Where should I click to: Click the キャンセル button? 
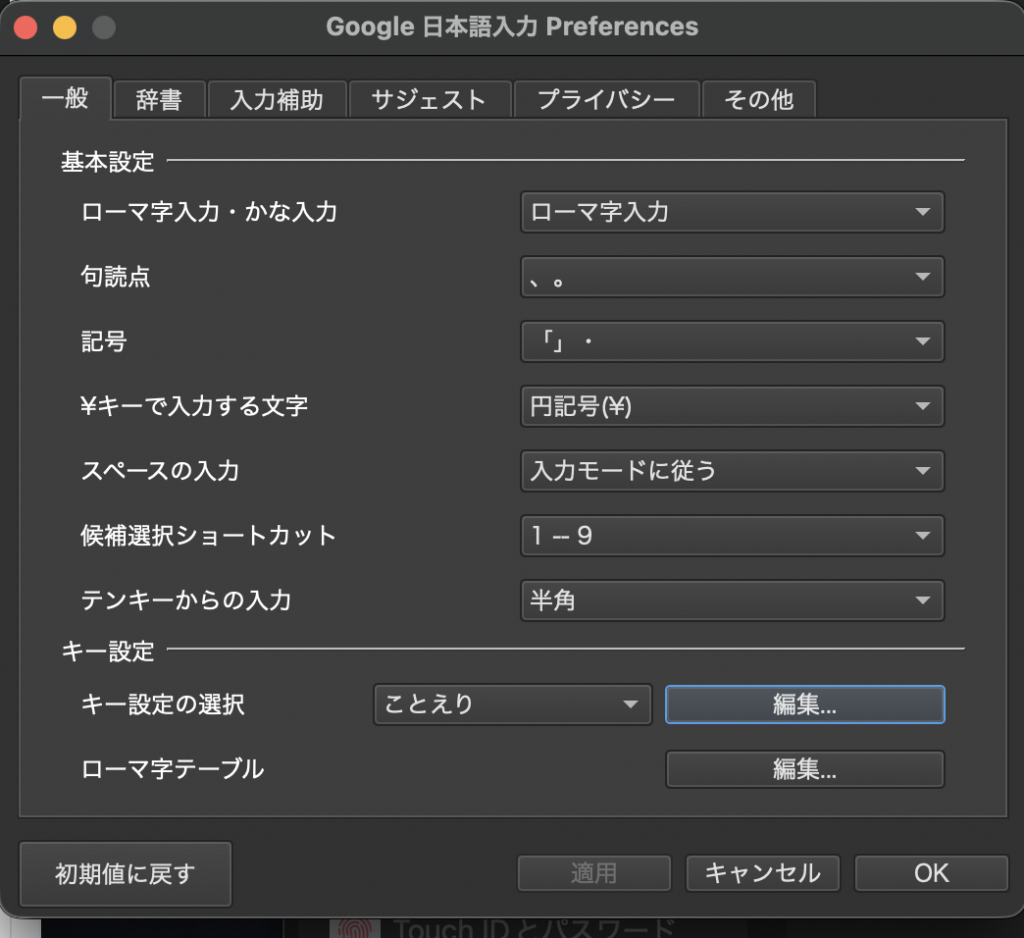coord(762,873)
